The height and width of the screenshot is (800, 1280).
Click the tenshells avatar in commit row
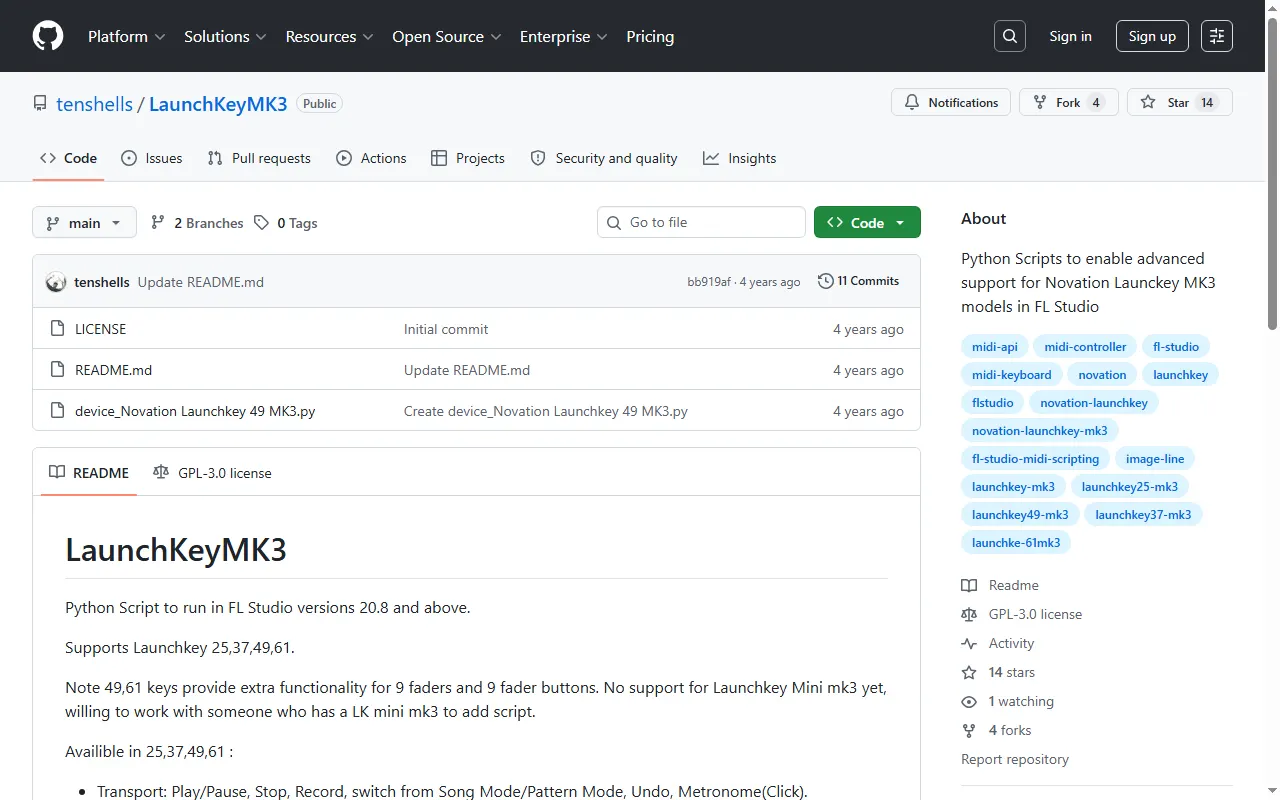coord(56,282)
